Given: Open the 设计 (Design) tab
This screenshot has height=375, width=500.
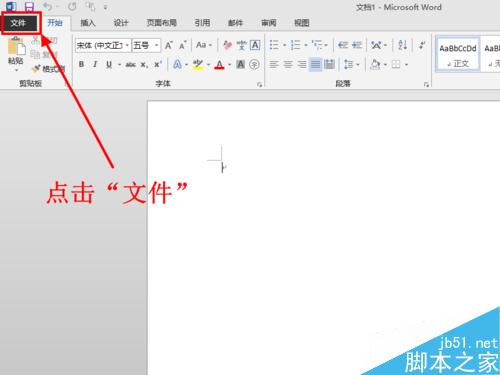Looking at the screenshot, I should click(121, 23).
